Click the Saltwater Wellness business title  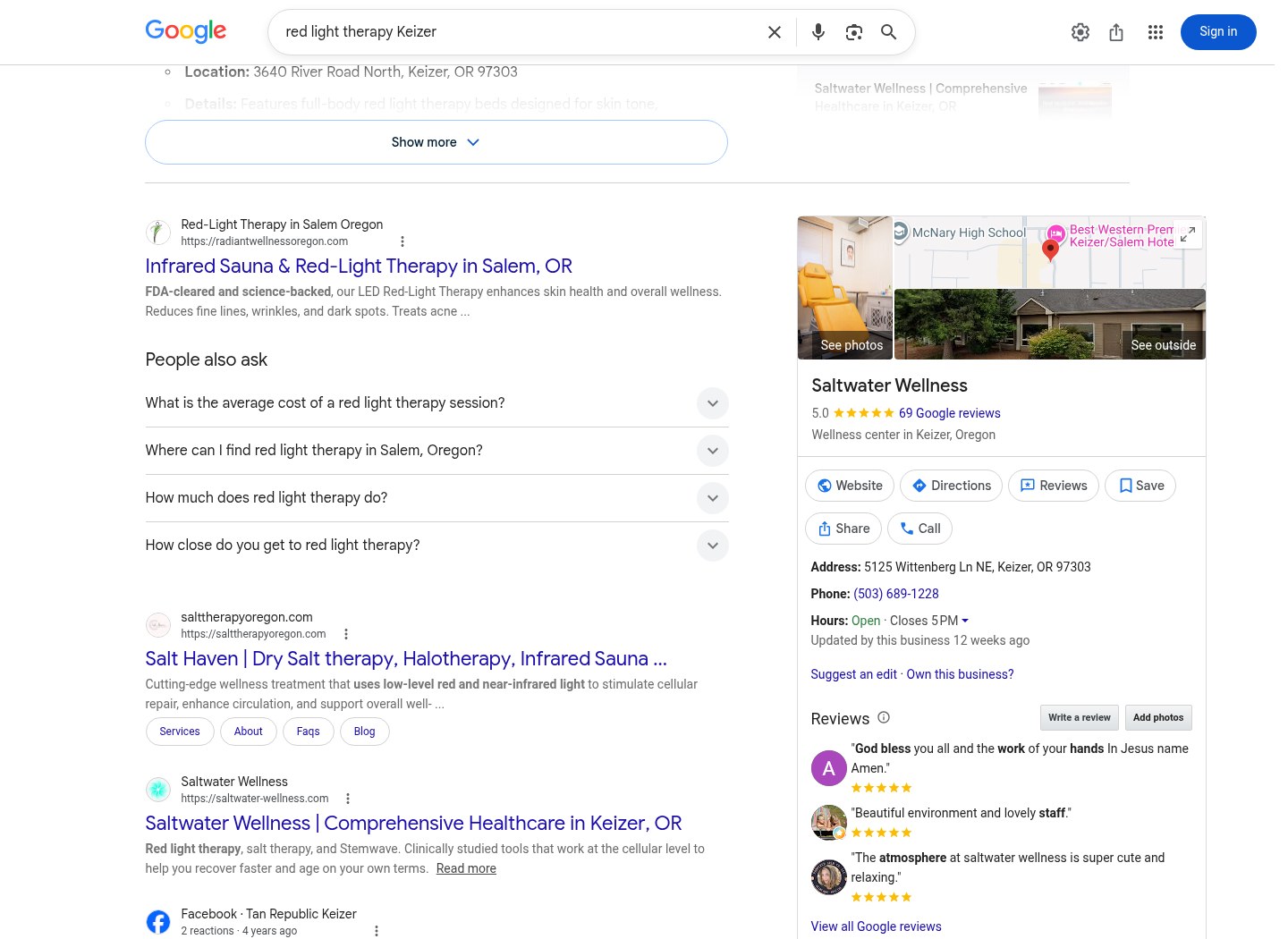tap(890, 385)
